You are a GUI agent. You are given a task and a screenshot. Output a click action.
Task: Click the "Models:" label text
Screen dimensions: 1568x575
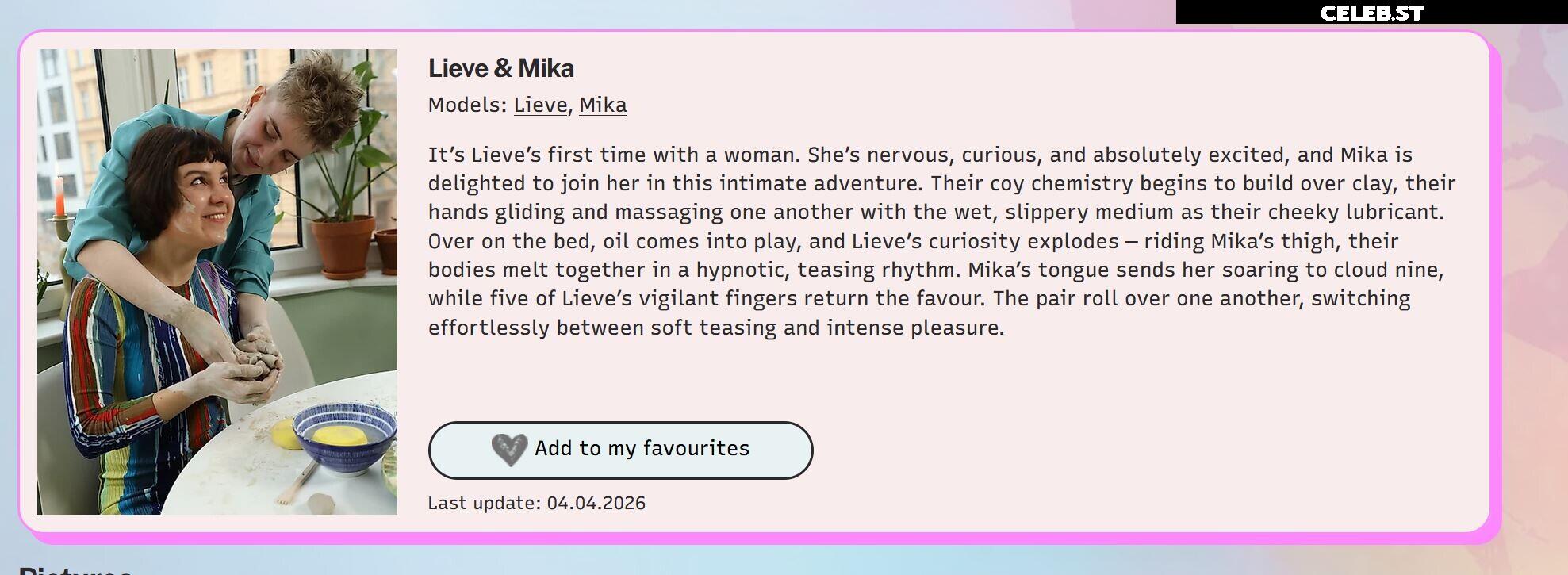(467, 105)
